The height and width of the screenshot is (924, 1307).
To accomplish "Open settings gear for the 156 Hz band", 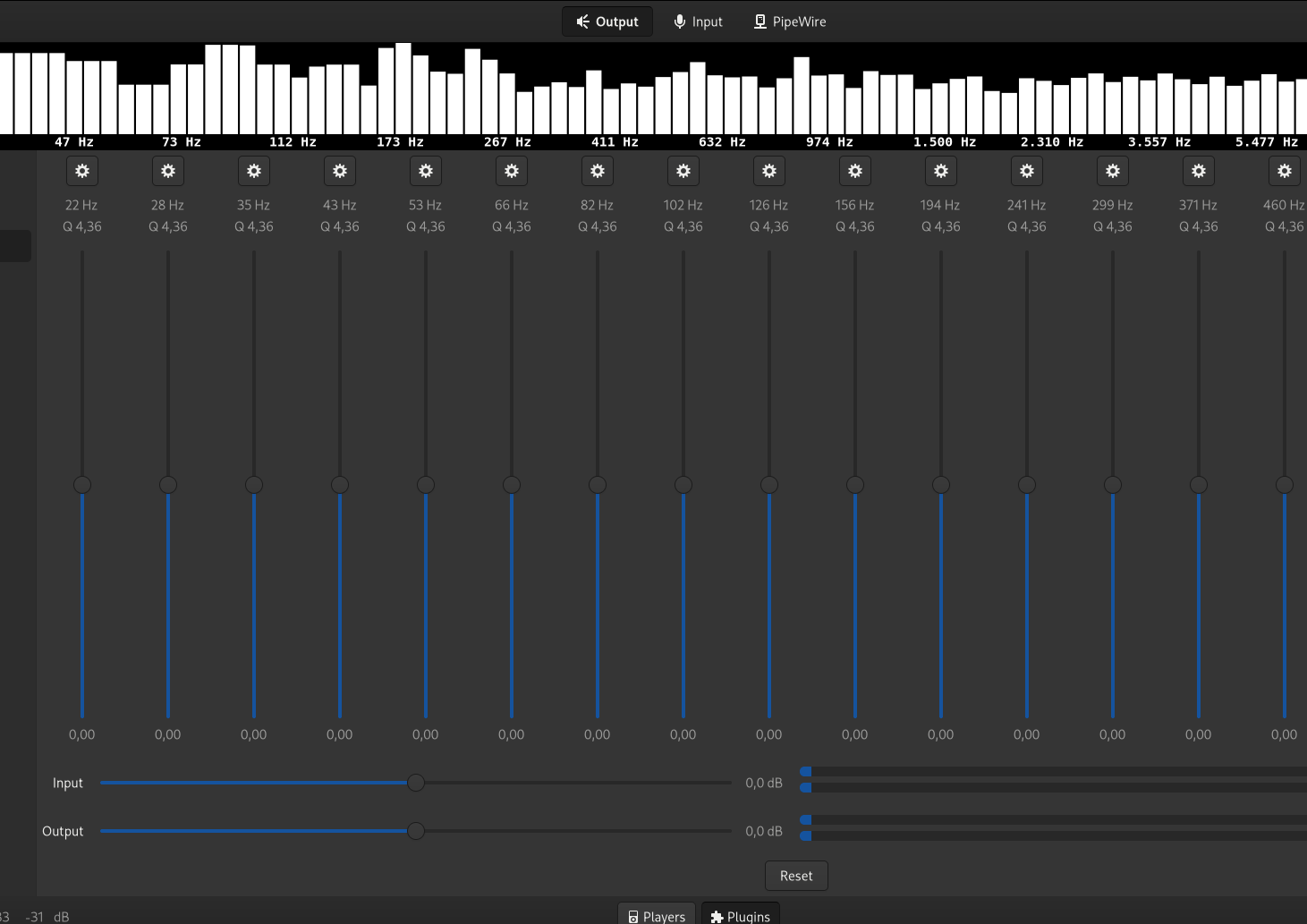I will click(855, 171).
